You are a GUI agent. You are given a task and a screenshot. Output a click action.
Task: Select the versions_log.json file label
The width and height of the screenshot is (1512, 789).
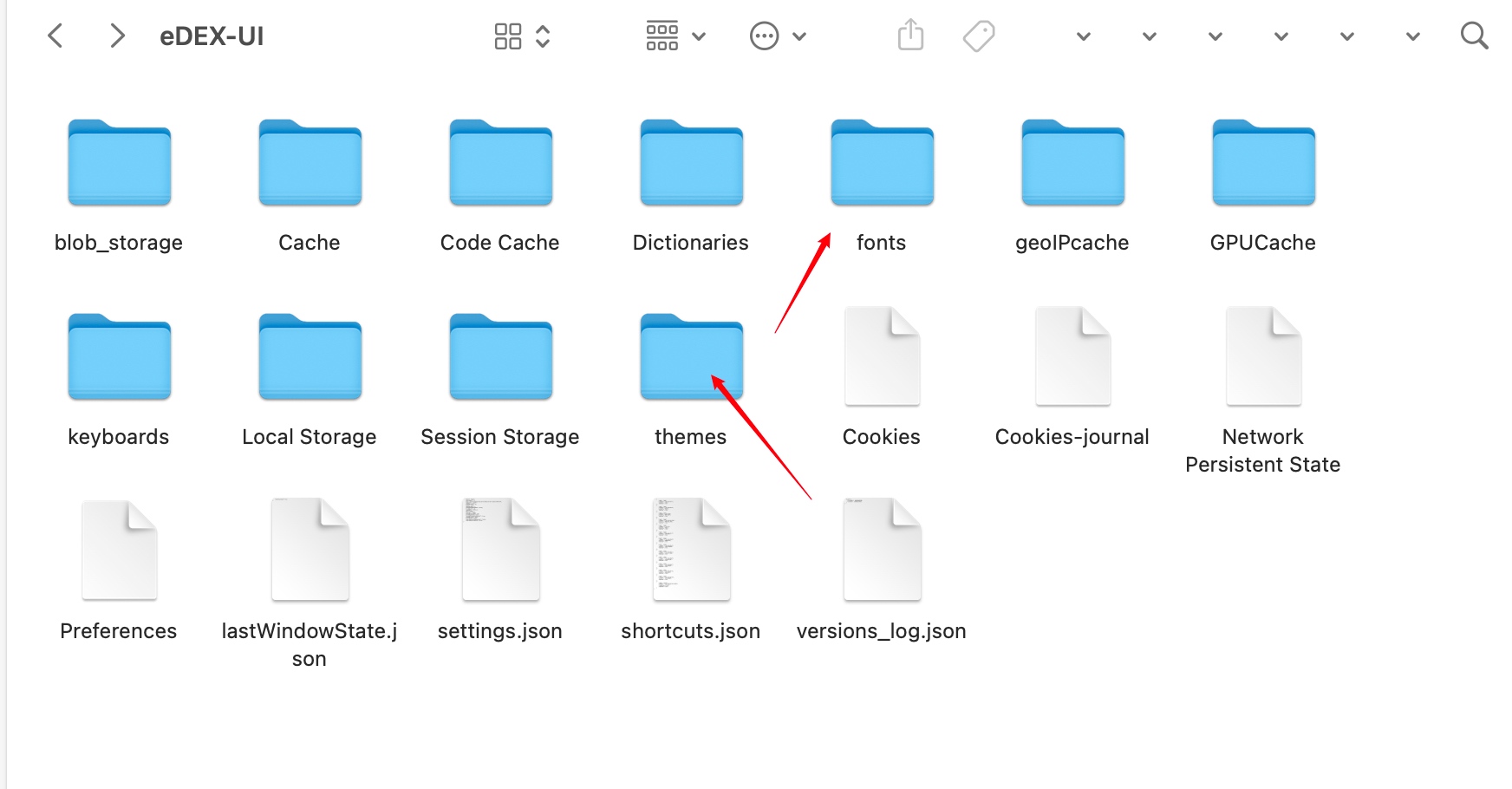tap(882, 631)
